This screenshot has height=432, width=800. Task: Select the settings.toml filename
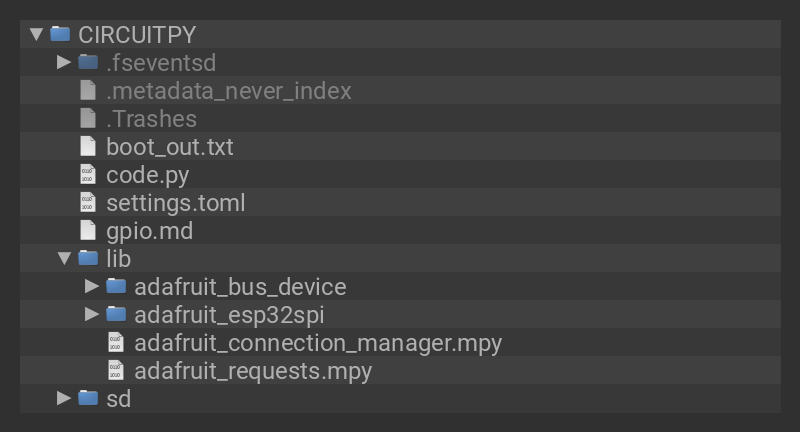click(x=175, y=203)
